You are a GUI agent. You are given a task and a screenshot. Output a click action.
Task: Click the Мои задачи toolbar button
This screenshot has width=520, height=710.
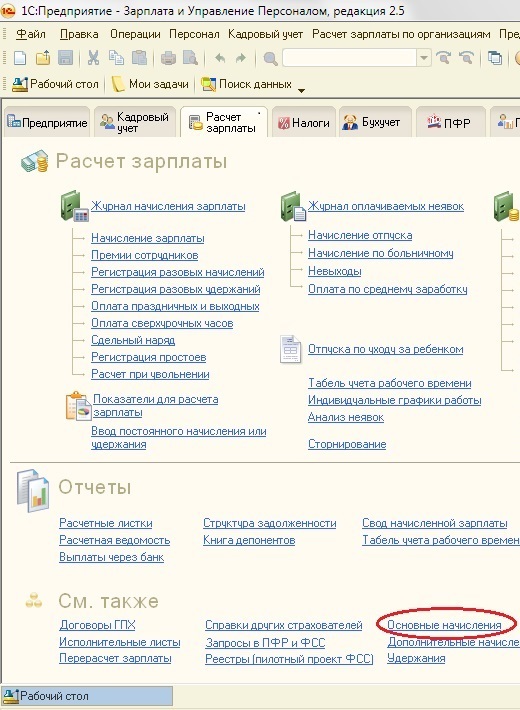[x=150, y=84]
